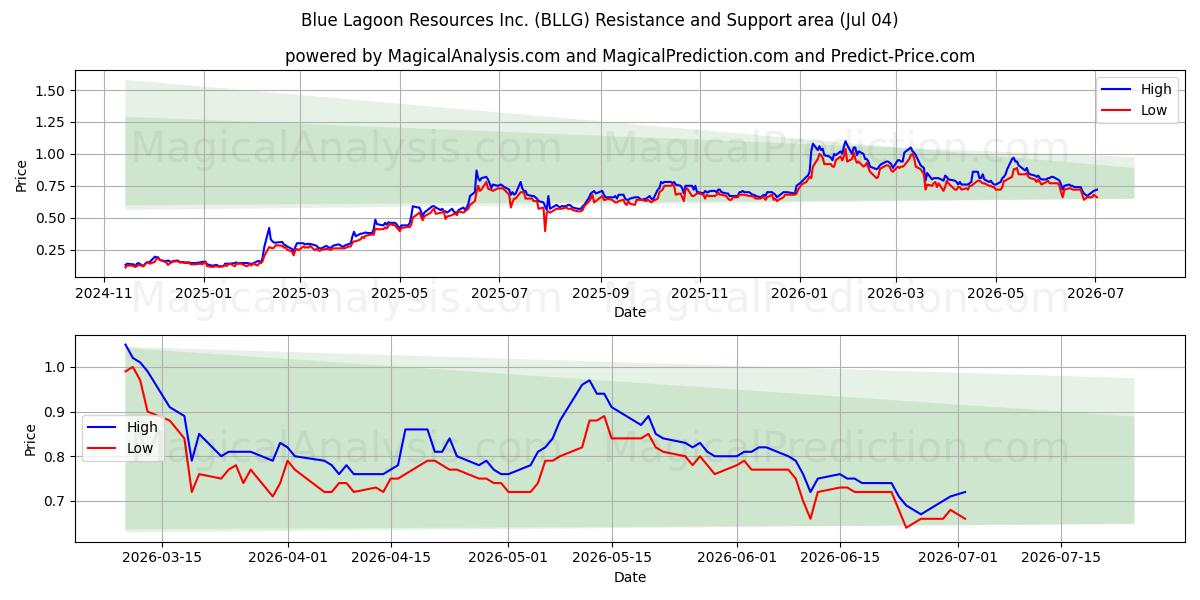Click the "2026-04-01" tick label
Viewport: 1200px width, 600px height.
pyautogui.click(x=288, y=558)
